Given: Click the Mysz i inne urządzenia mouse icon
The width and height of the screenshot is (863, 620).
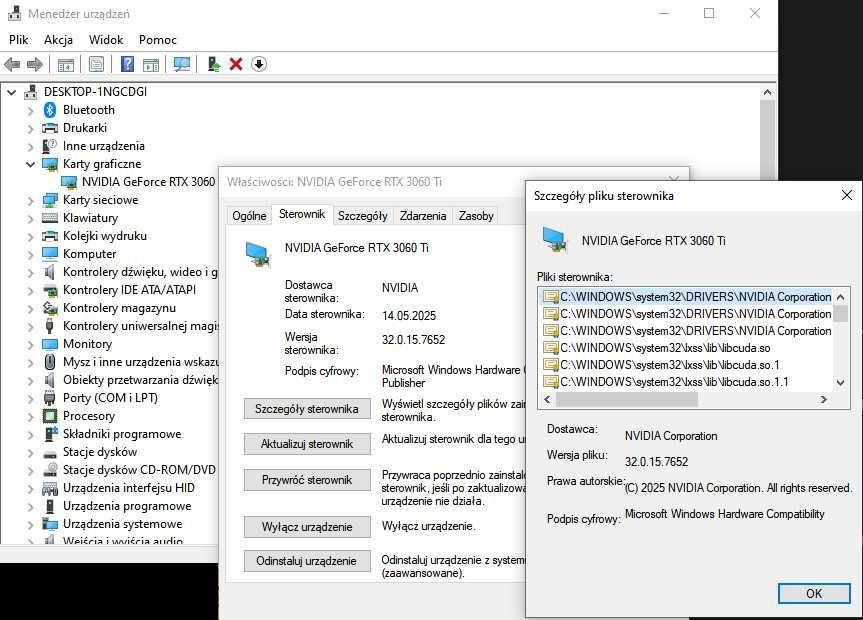Looking at the screenshot, I should [x=50, y=362].
